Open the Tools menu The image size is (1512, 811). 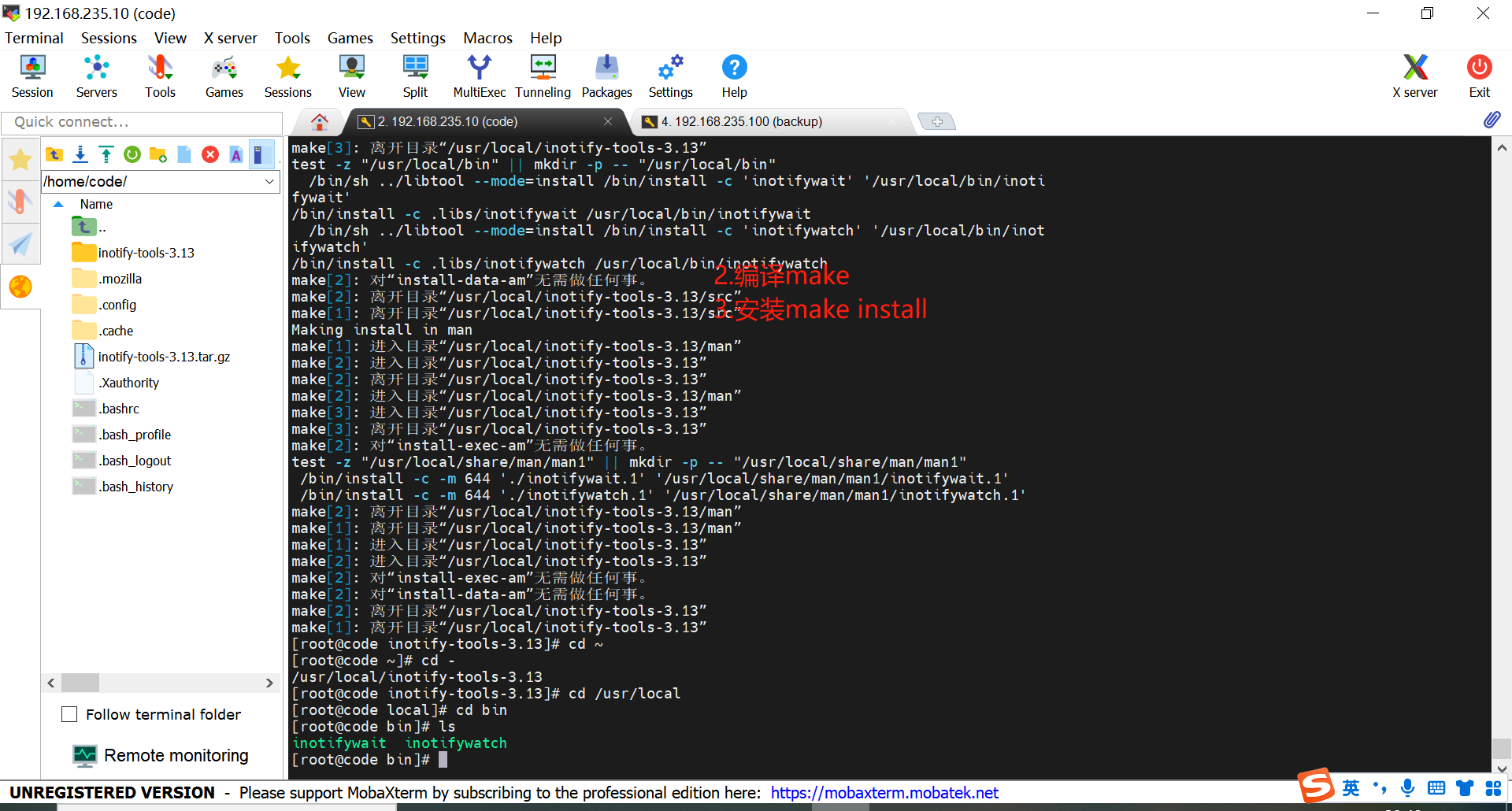pos(292,38)
